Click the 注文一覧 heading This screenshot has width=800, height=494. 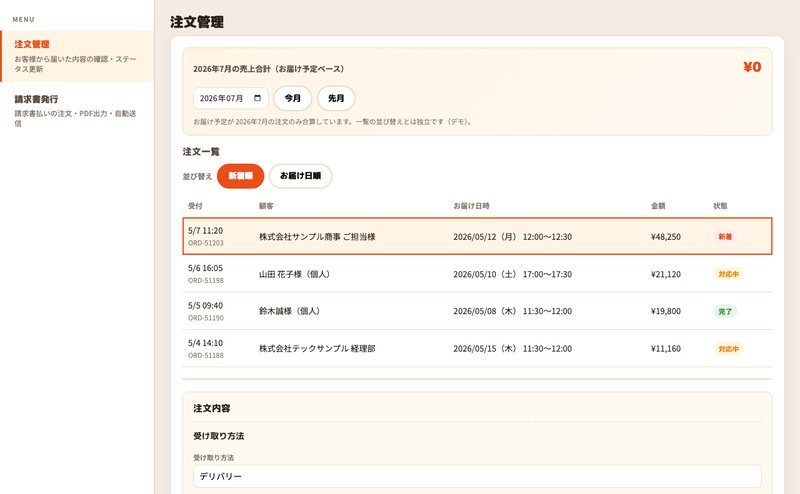tap(201, 152)
